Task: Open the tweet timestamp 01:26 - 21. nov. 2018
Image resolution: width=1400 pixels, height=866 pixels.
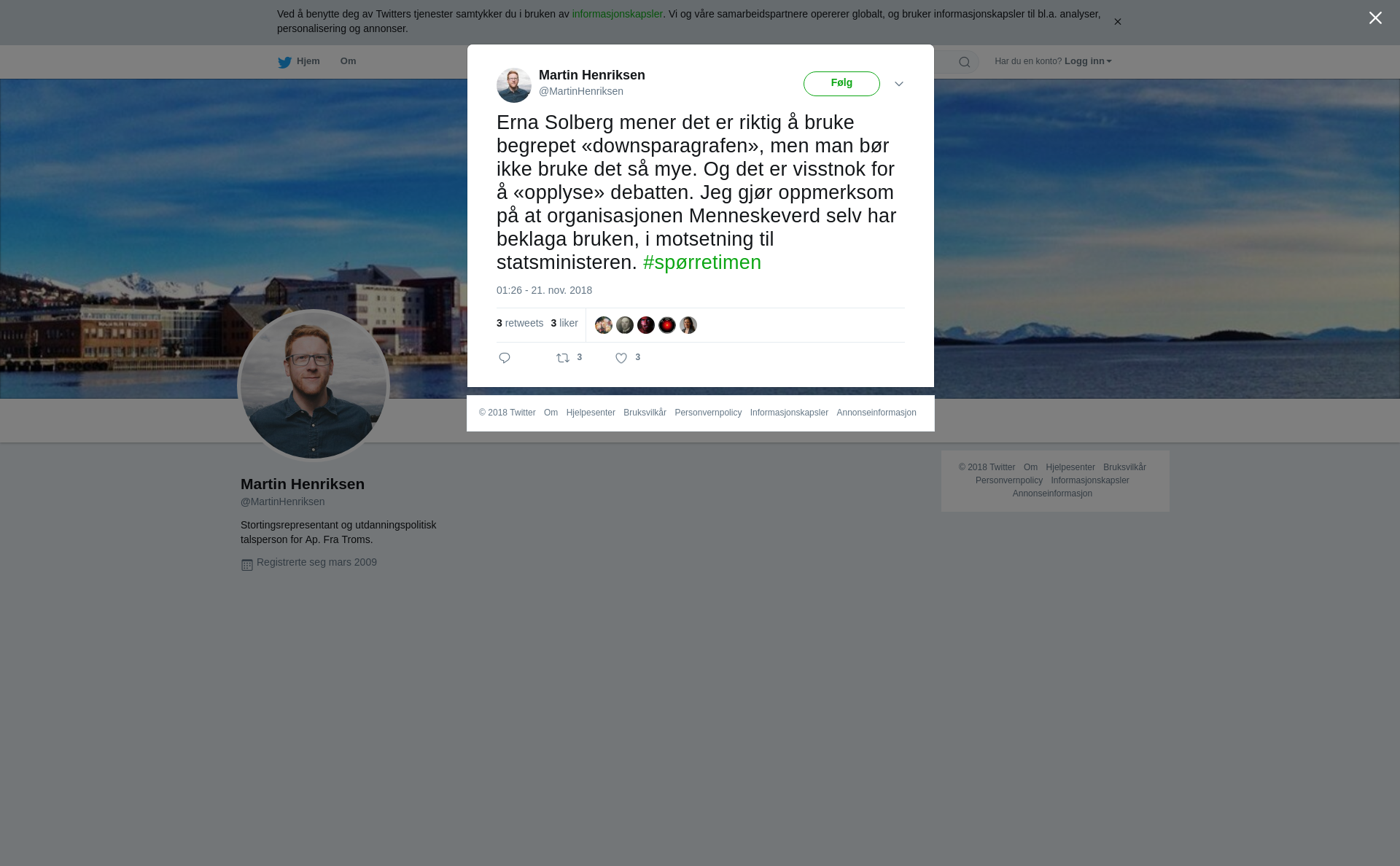Action: click(x=544, y=290)
